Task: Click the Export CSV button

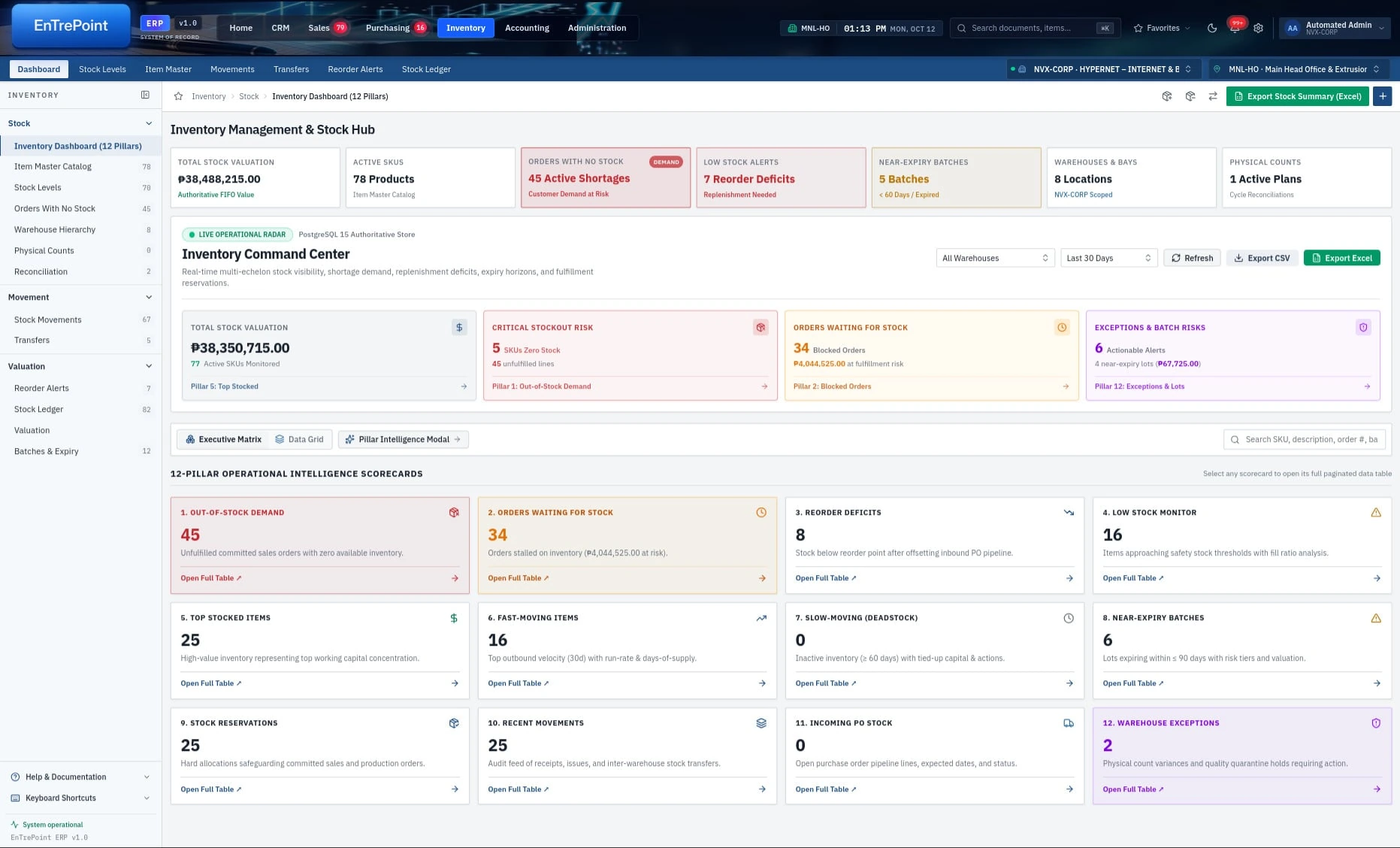Action: [x=1262, y=258]
